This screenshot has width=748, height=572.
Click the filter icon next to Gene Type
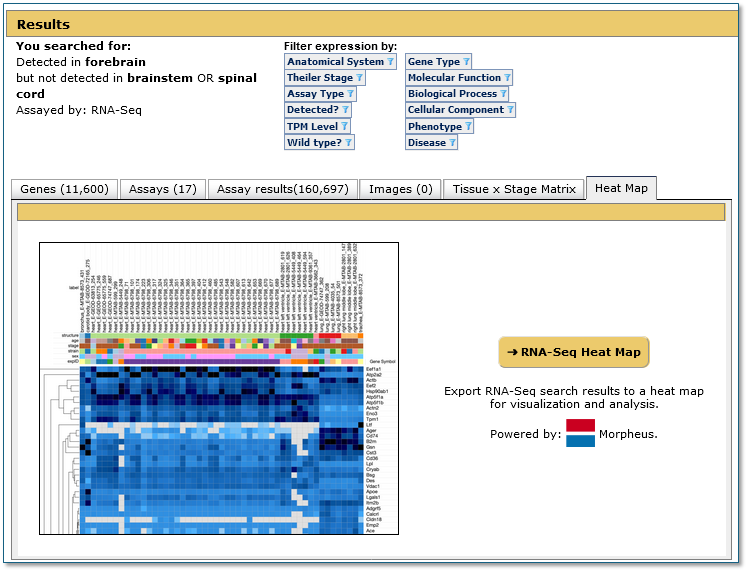(466, 62)
